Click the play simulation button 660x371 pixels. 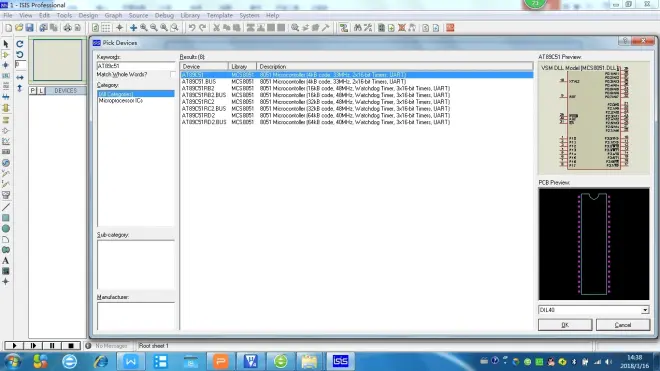(14, 346)
